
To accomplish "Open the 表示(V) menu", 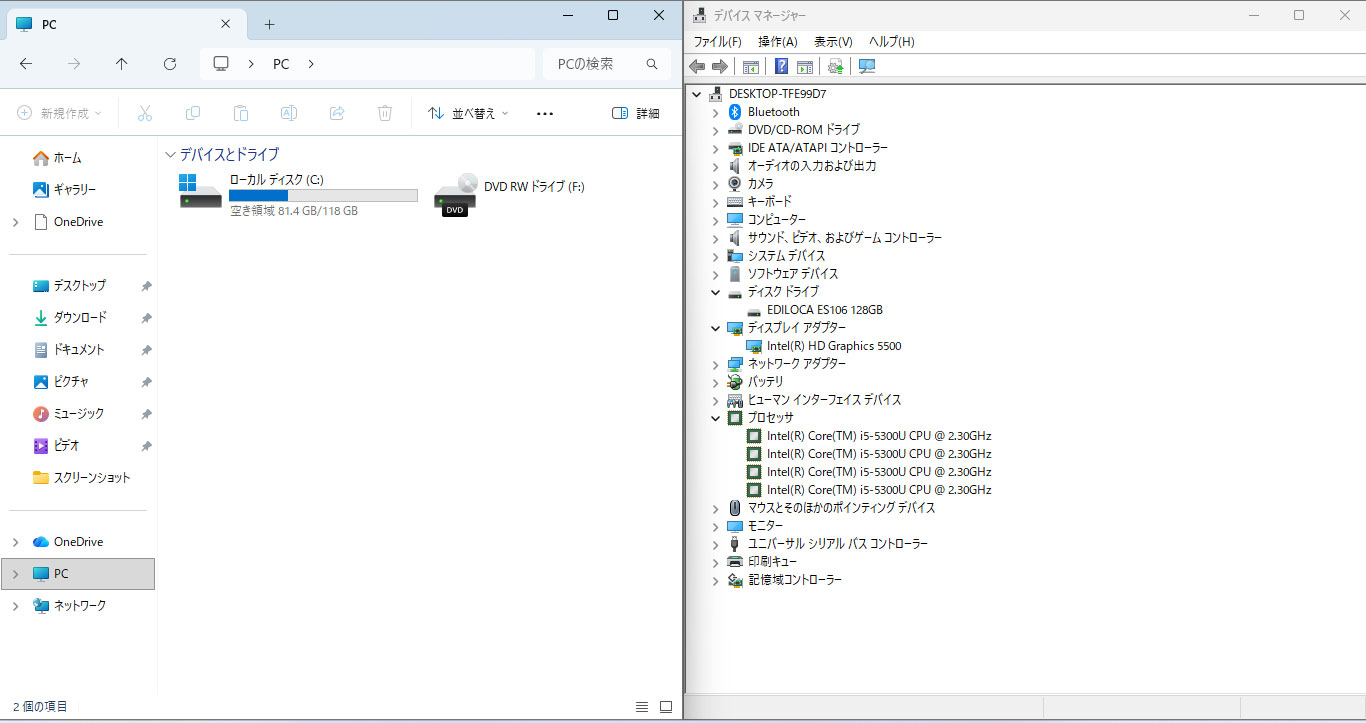I will coord(832,42).
